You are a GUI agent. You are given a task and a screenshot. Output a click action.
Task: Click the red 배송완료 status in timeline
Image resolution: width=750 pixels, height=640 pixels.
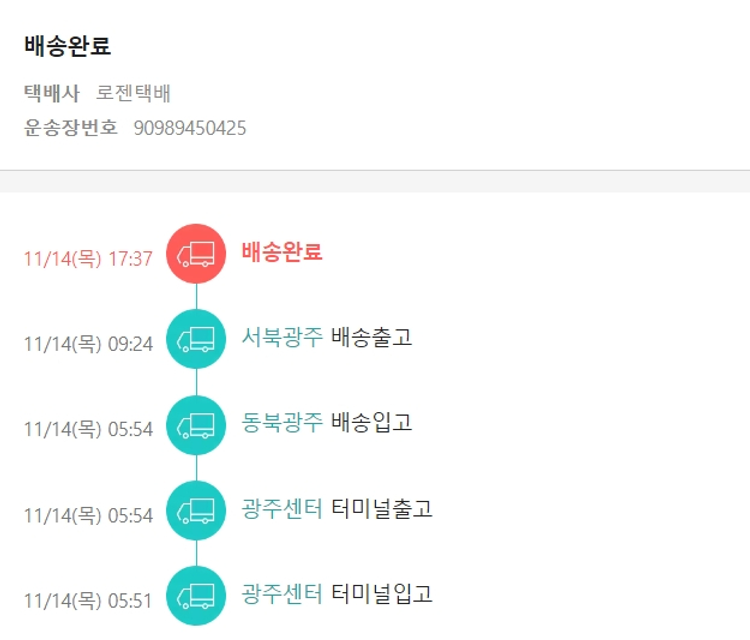coord(282,252)
